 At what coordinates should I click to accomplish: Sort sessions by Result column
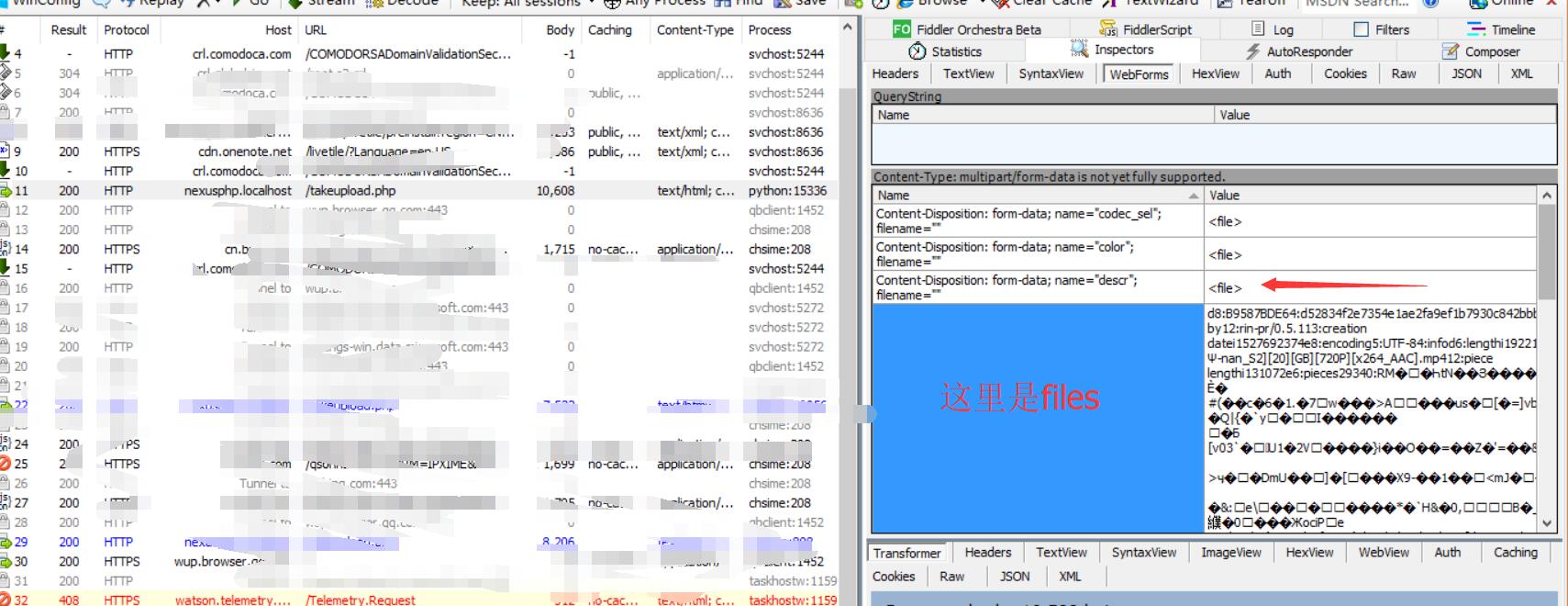coord(69,30)
